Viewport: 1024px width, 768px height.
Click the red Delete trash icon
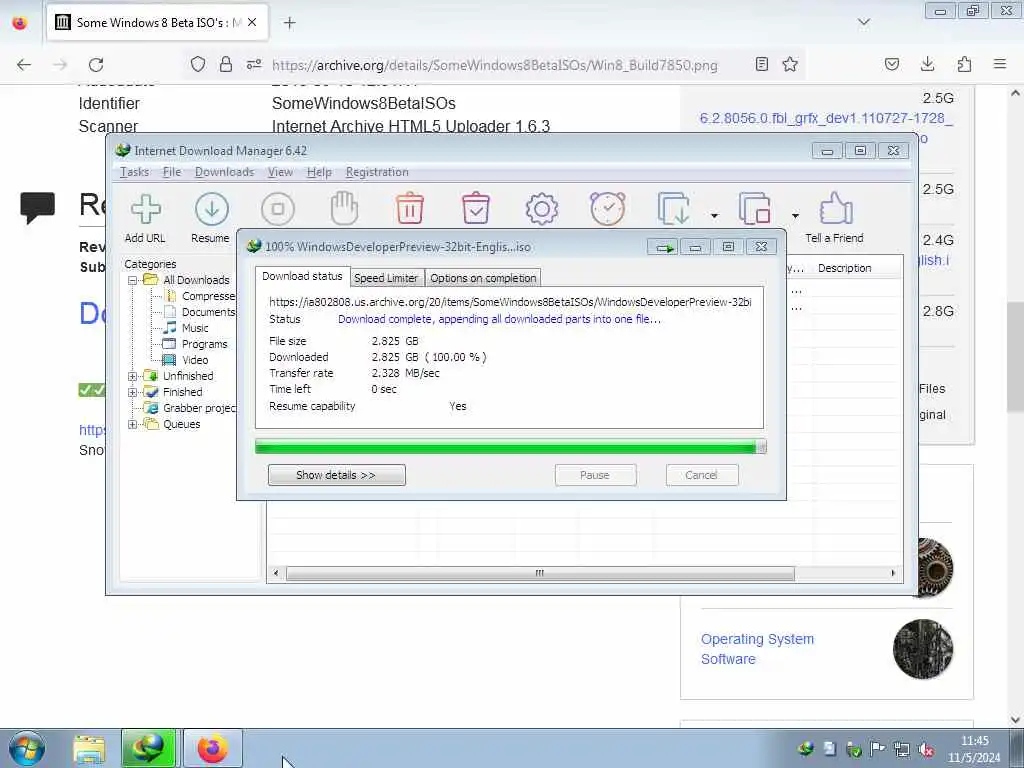[410, 209]
